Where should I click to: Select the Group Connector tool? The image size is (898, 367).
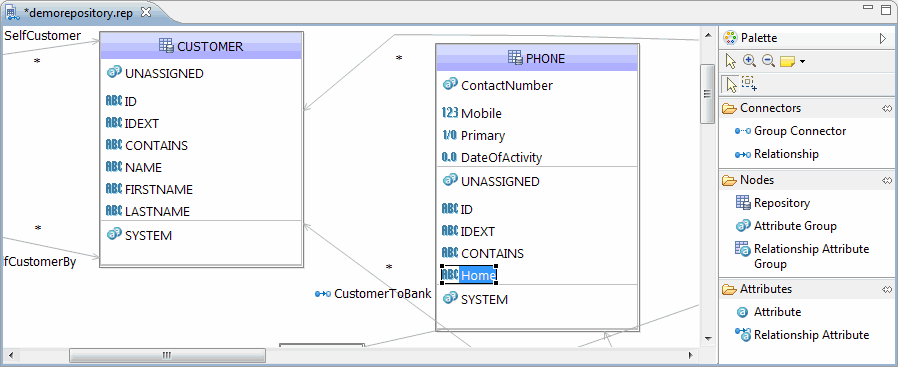[x=790, y=131]
